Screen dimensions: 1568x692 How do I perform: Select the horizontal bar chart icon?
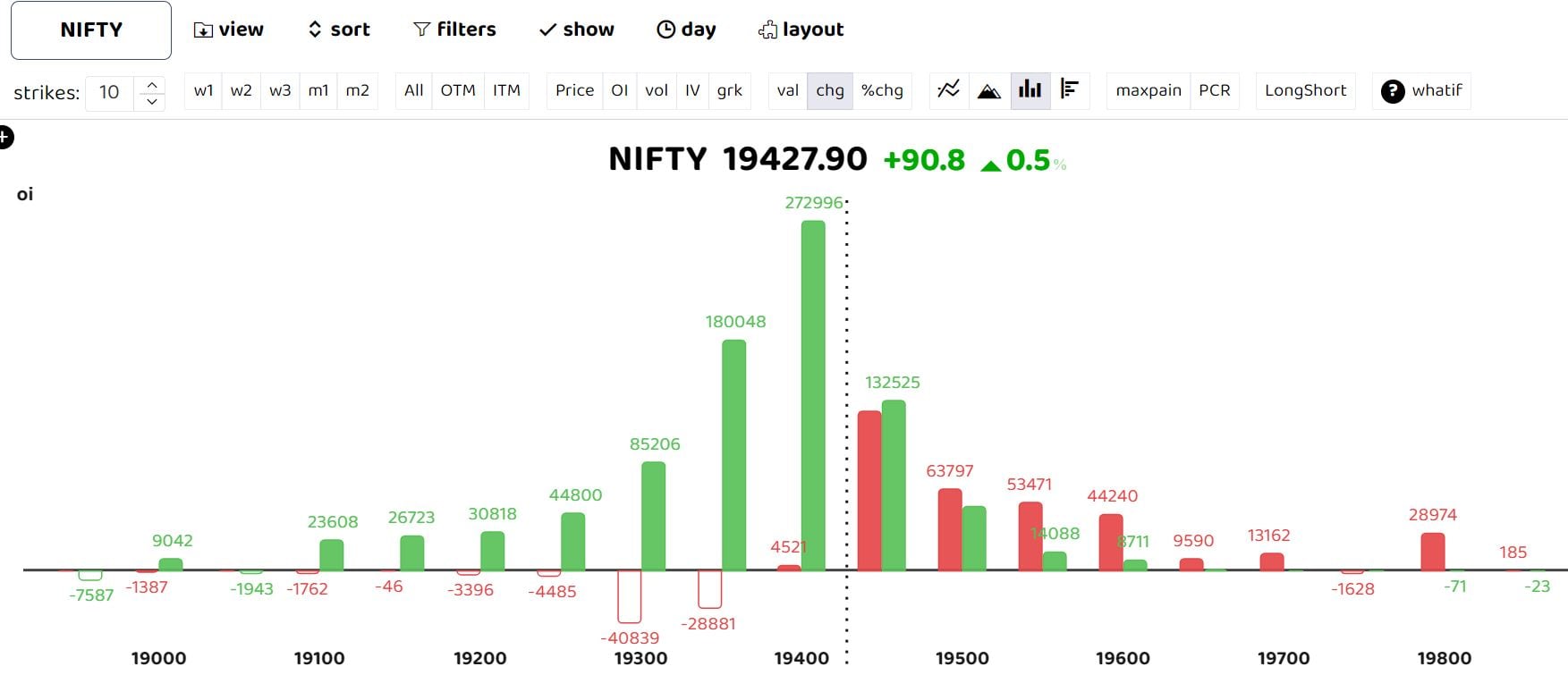[1070, 90]
